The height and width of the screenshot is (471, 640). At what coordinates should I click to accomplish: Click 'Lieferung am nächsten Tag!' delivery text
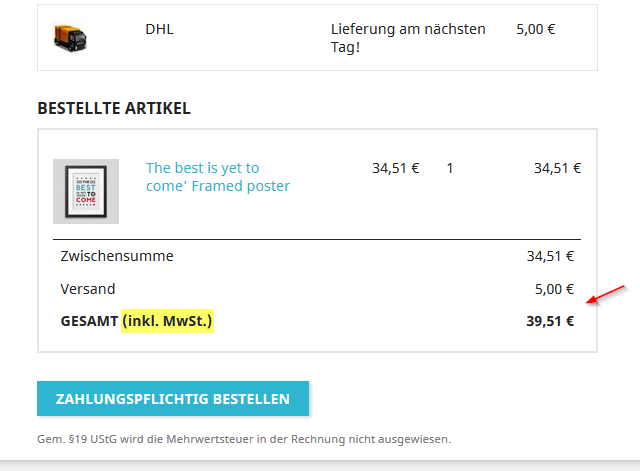(408, 38)
